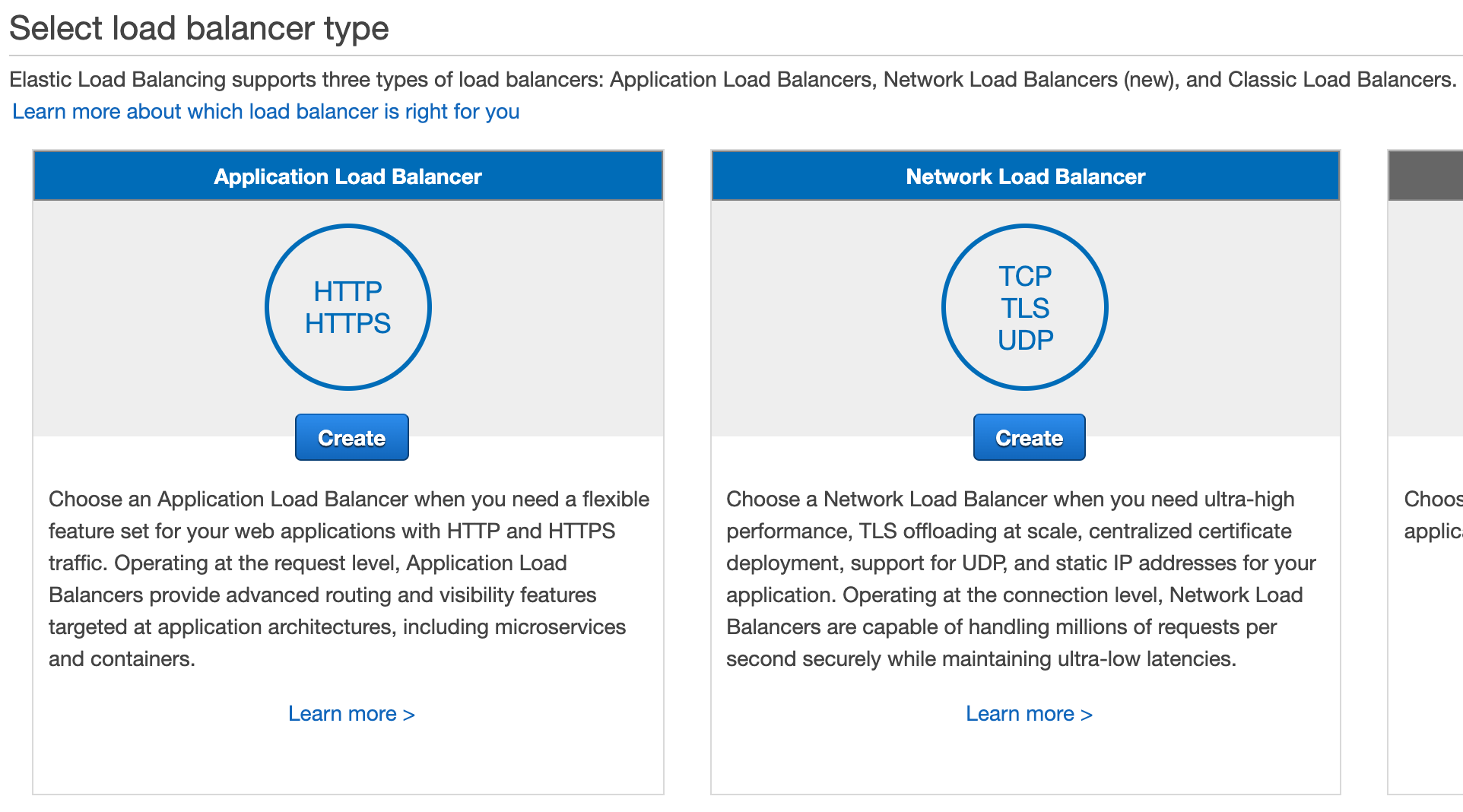Click the TCP TLS UDP circle icon

point(1025,307)
